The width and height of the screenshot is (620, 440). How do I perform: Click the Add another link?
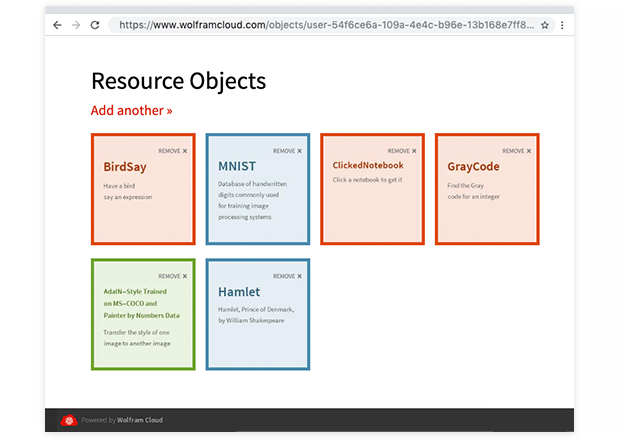tap(132, 110)
